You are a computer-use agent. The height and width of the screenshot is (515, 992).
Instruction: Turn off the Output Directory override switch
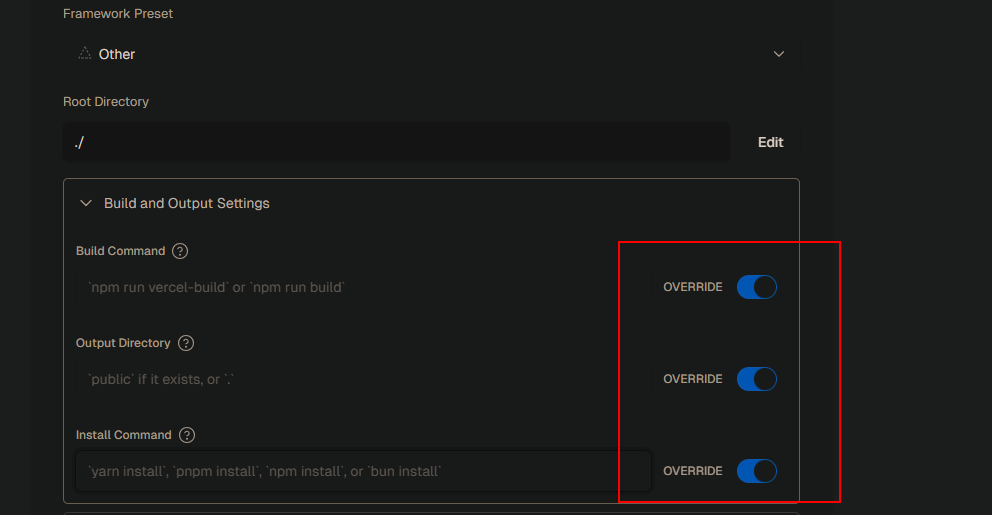(756, 379)
